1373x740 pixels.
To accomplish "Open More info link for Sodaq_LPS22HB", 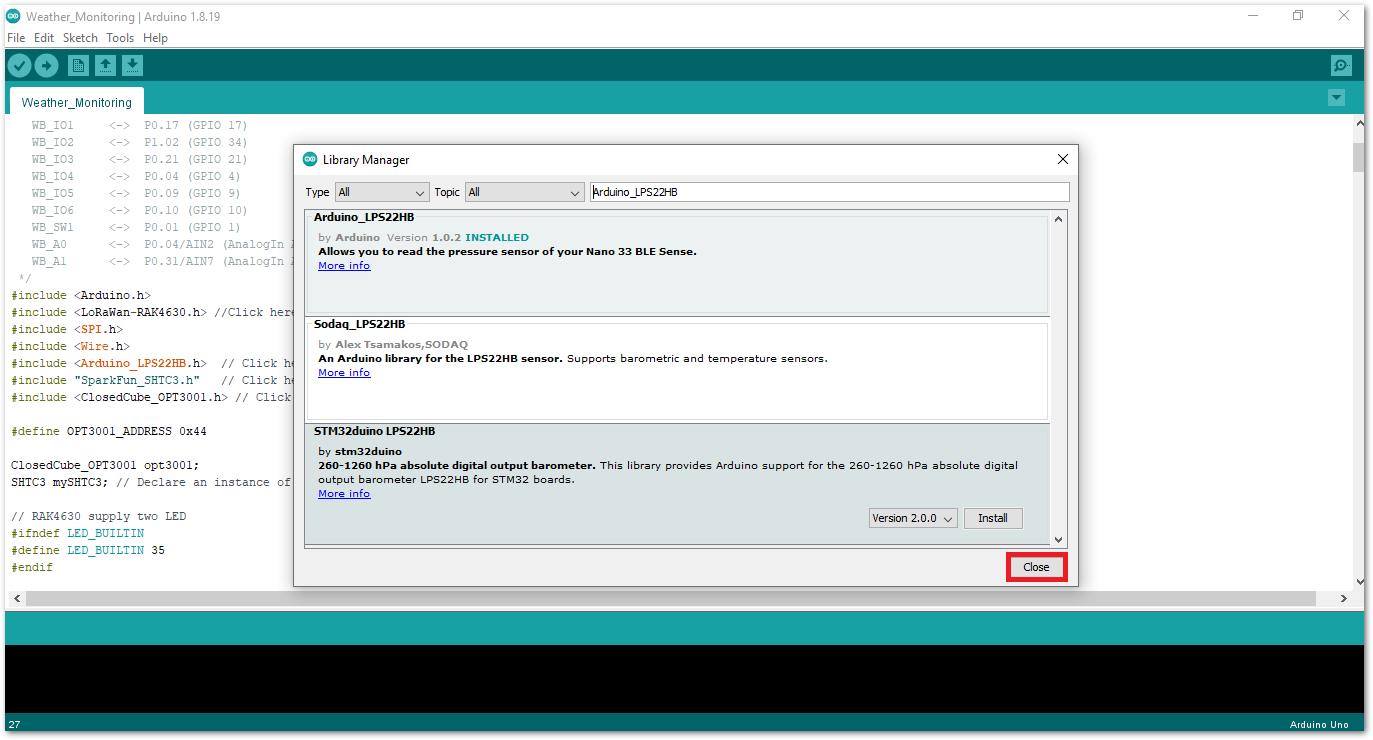I will coord(344,373).
